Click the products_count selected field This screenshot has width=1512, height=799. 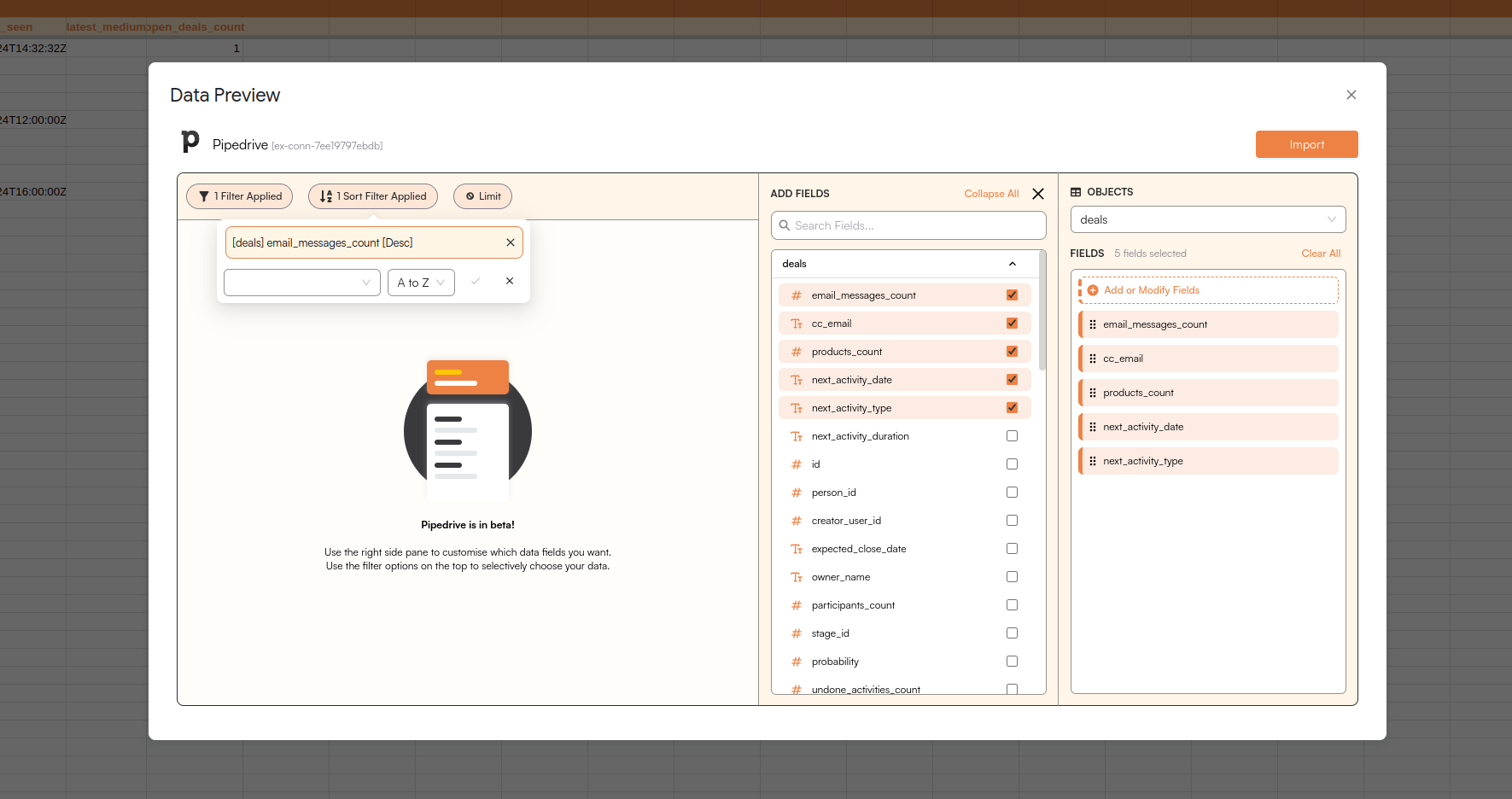pos(1208,393)
